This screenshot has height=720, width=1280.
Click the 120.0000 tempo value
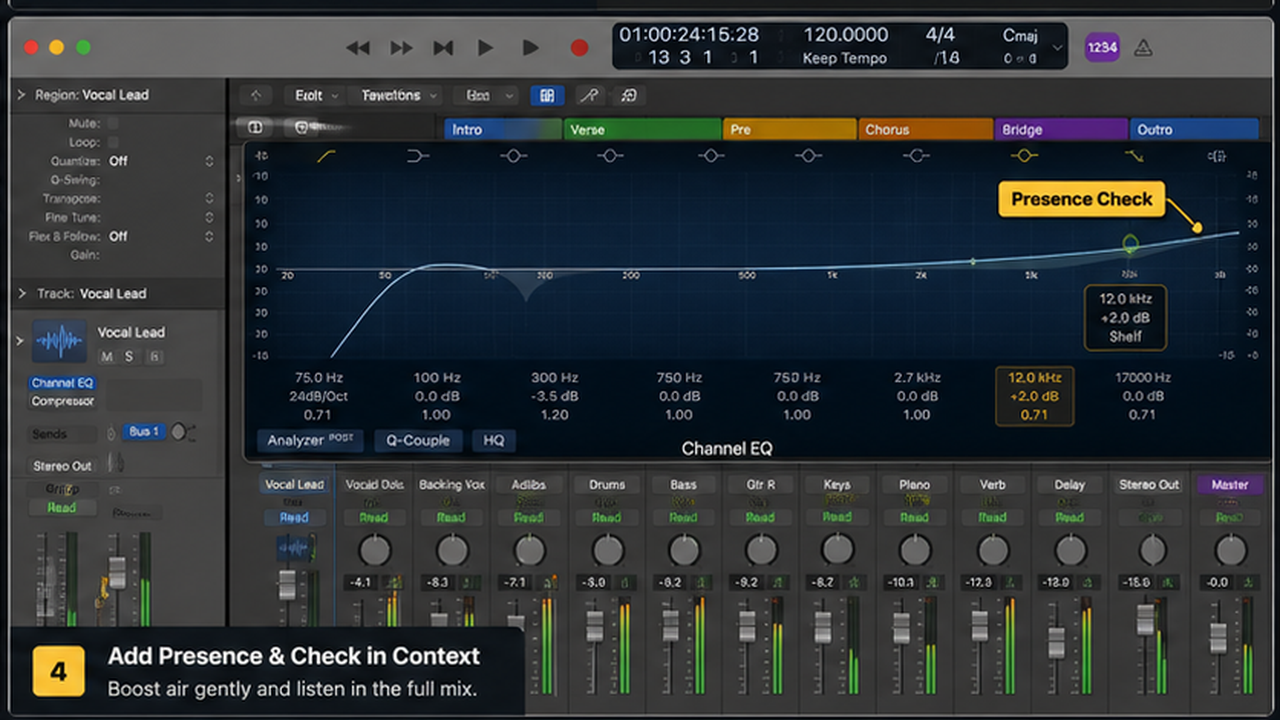point(846,35)
